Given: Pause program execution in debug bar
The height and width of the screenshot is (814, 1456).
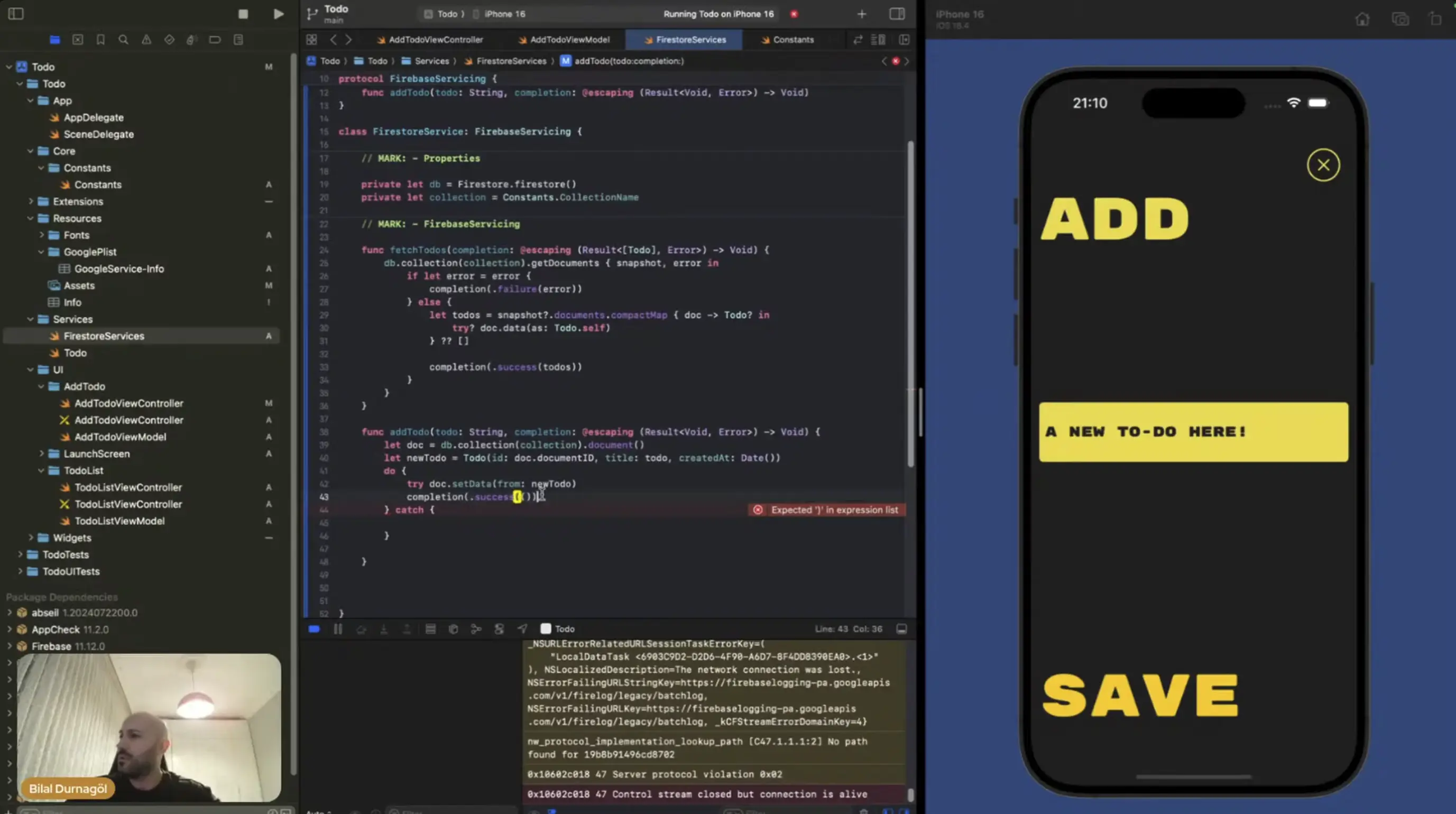Looking at the screenshot, I should point(338,628).
